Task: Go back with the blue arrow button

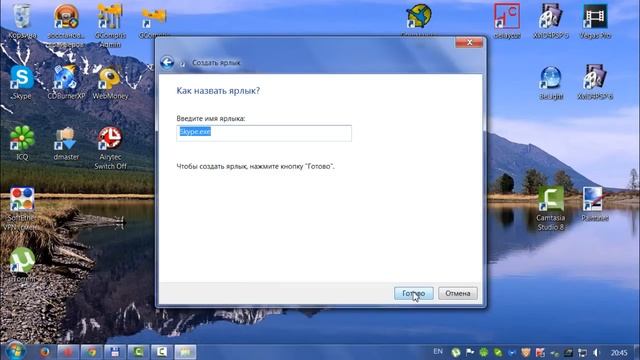Action: (167, 62)
